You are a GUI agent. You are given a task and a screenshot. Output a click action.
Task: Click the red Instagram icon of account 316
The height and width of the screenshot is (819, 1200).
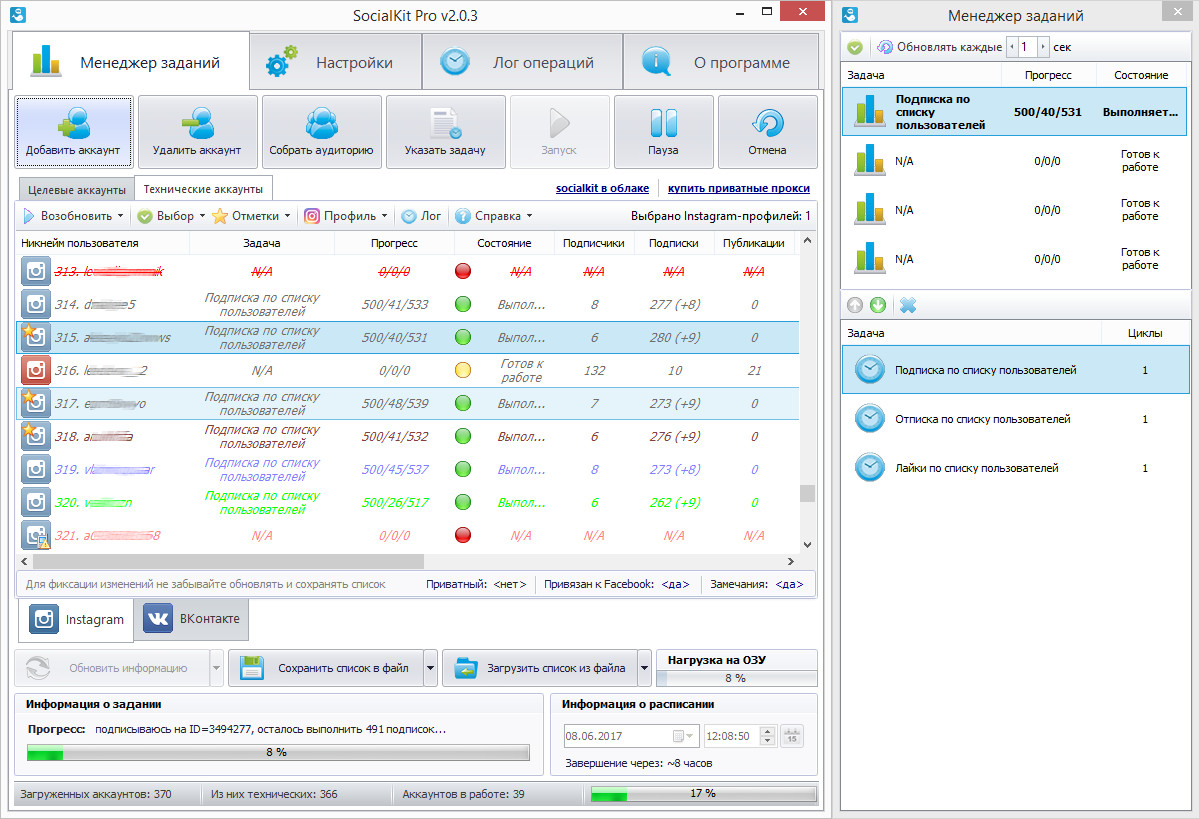(36, 370)
